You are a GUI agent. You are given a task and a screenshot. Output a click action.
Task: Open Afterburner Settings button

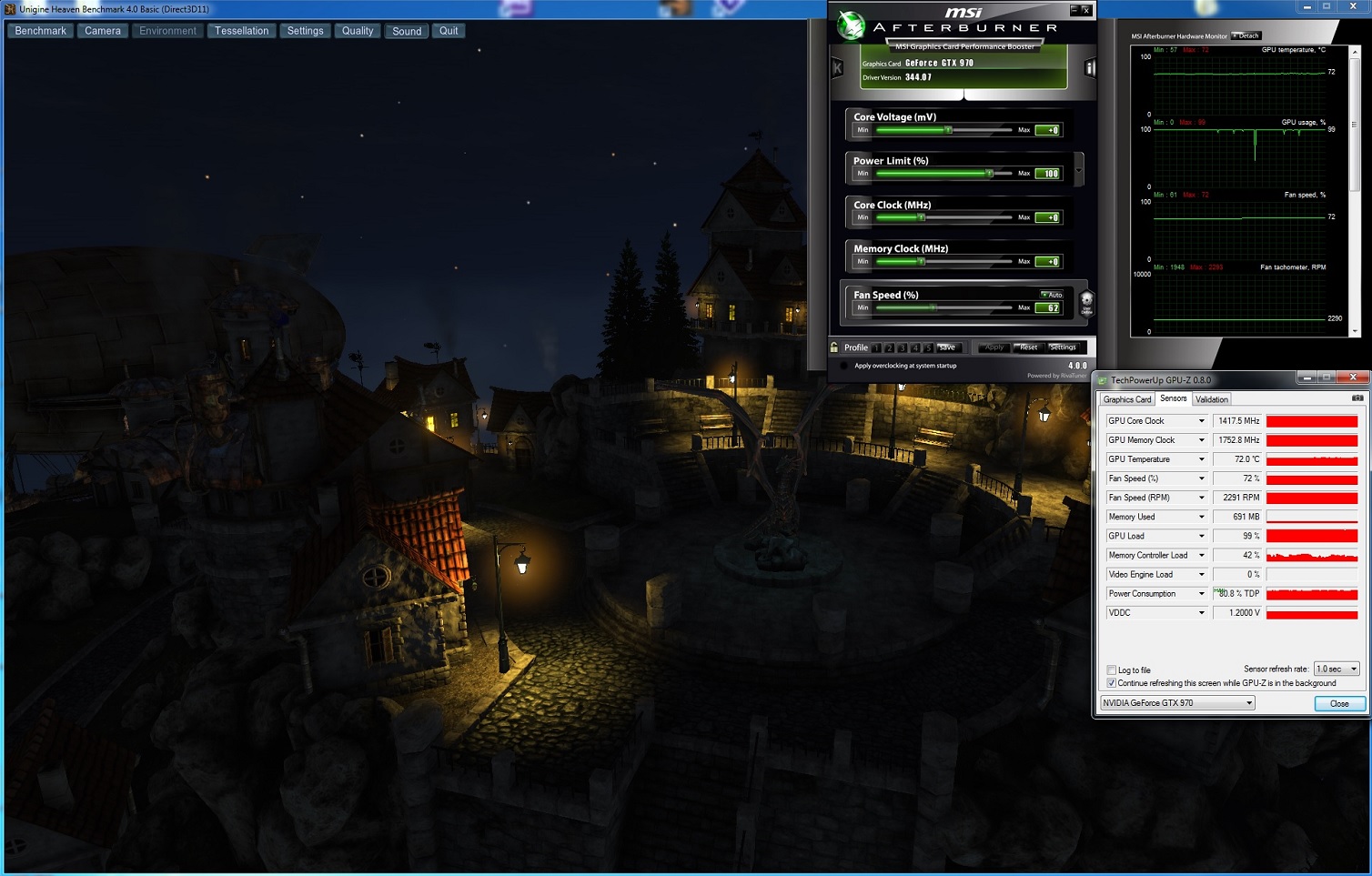(x=1063, y=347)
